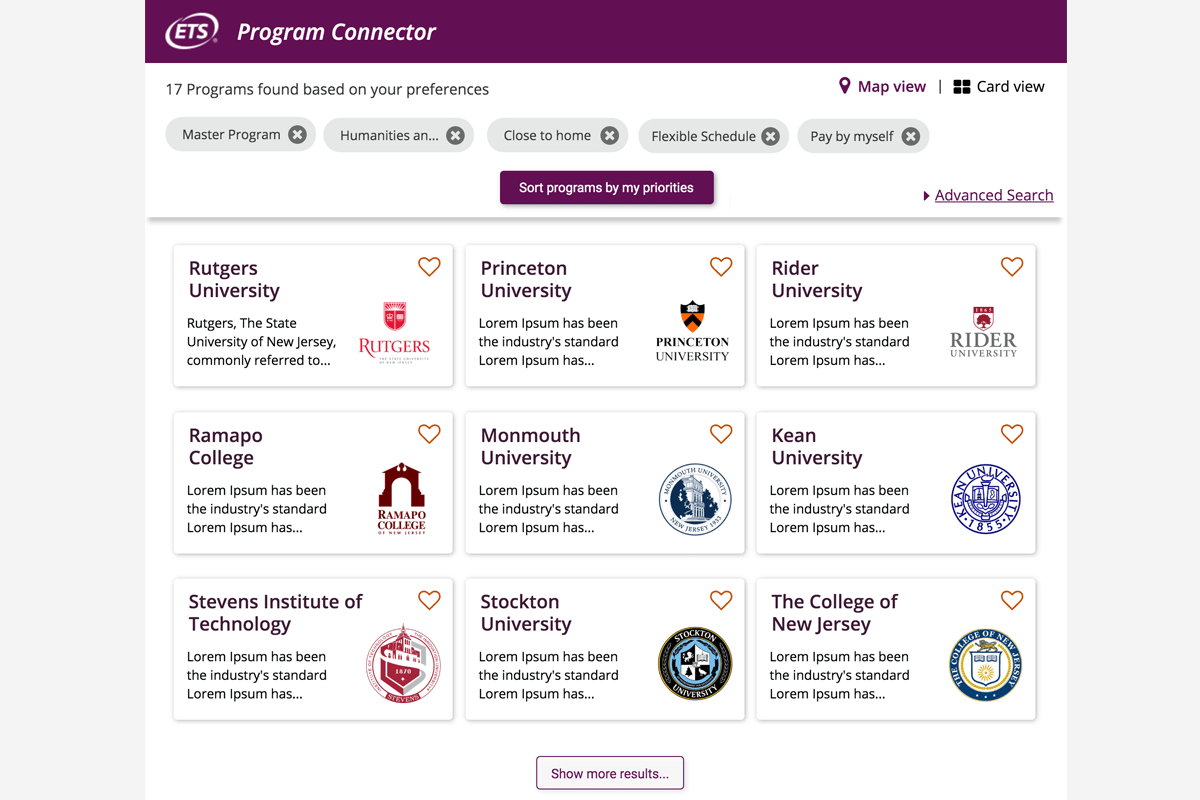Favorite Princeton University with heart icon
This screenshot has width=1200, height=800.
(x=721, y=267)
